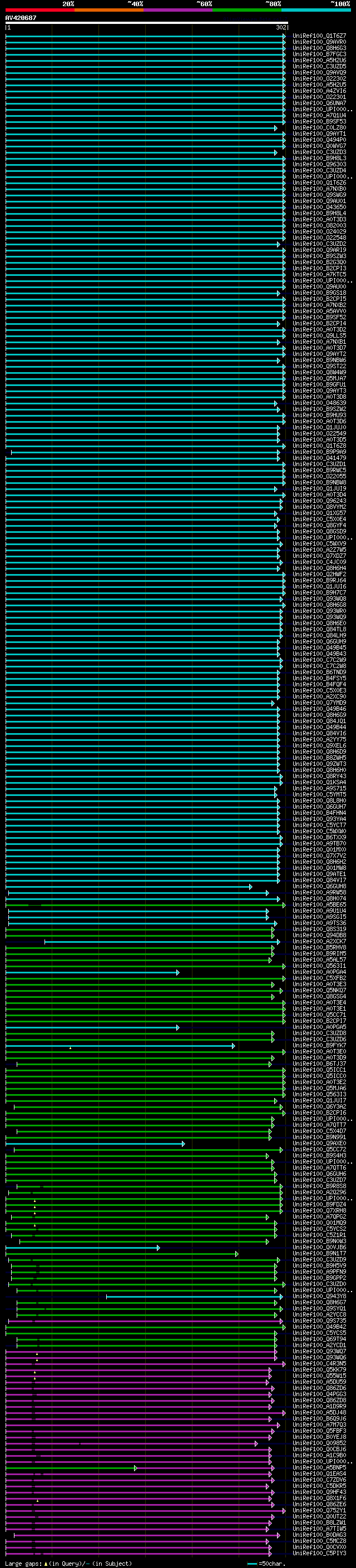Click hit UniRef100_Q5MJA6
The image size is (356, 1568).
[x=319, y=1089]
